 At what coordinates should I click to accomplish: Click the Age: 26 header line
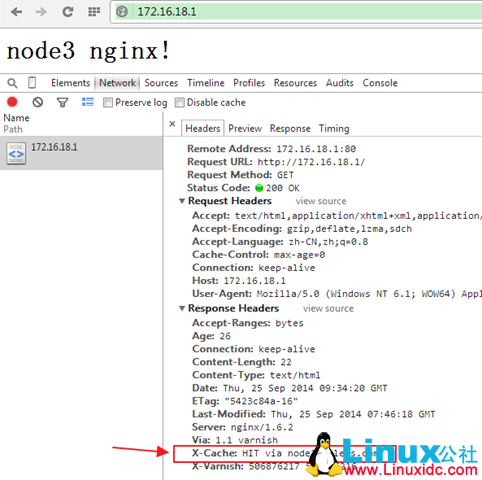click(211, 336)
